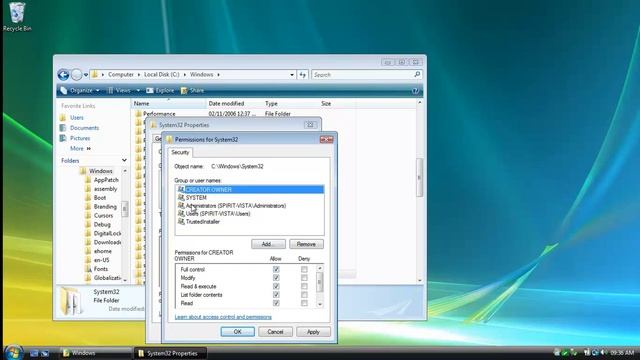
Task: Toggle Allow checkbox for Read & execute
Action: pyautogui.click(x=276, y=287)
